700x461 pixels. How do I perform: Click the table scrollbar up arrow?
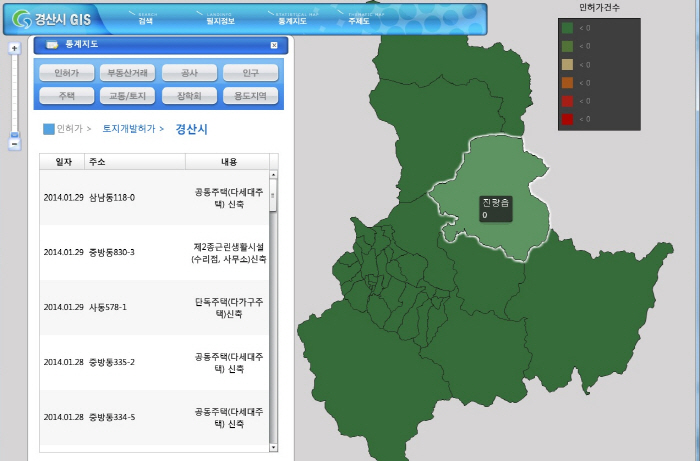273,174
